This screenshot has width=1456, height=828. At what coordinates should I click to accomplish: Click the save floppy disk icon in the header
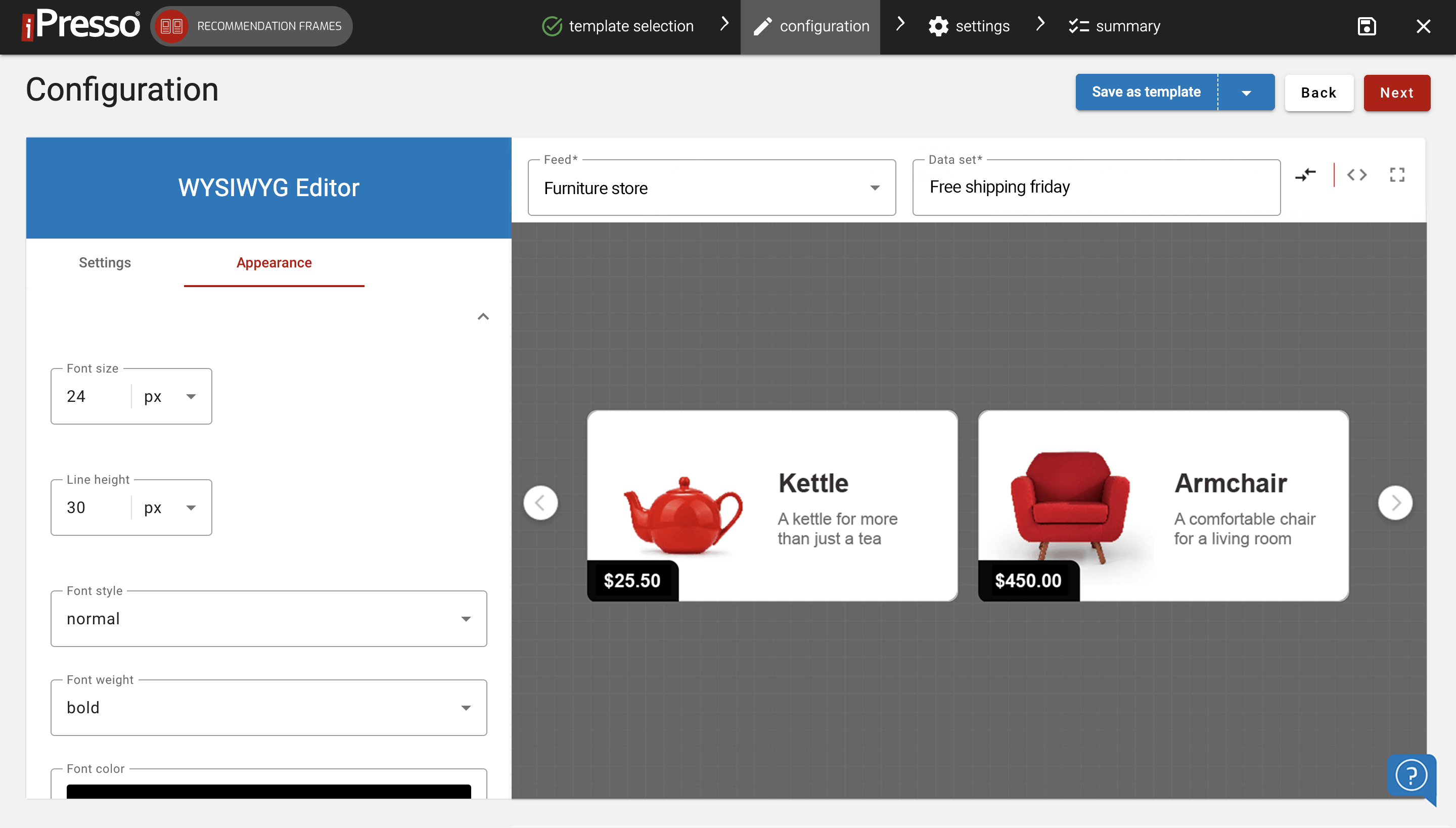[1367, 26]
